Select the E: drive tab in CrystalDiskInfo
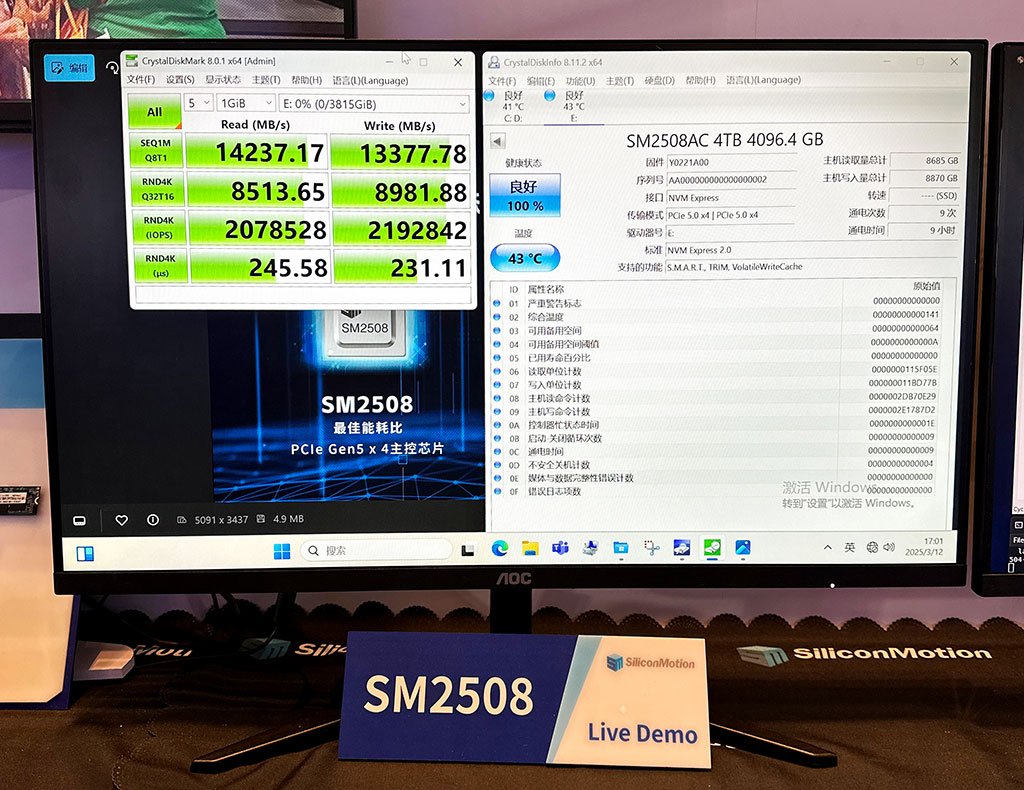The image size is (1024, 790). coord(573,105)
